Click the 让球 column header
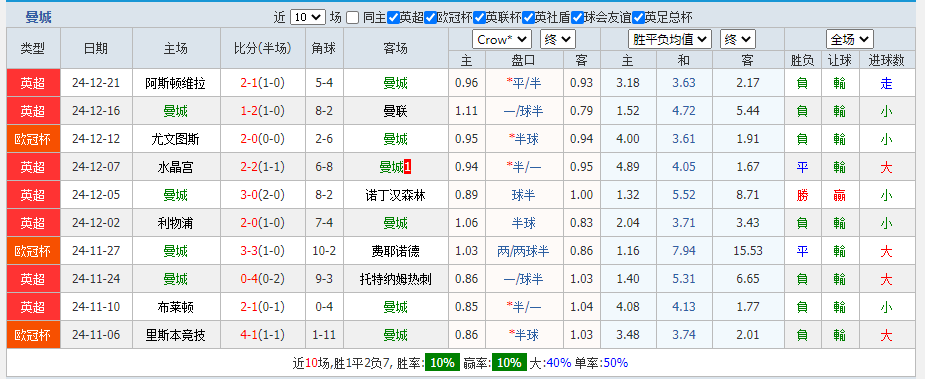 pos(839,60)
